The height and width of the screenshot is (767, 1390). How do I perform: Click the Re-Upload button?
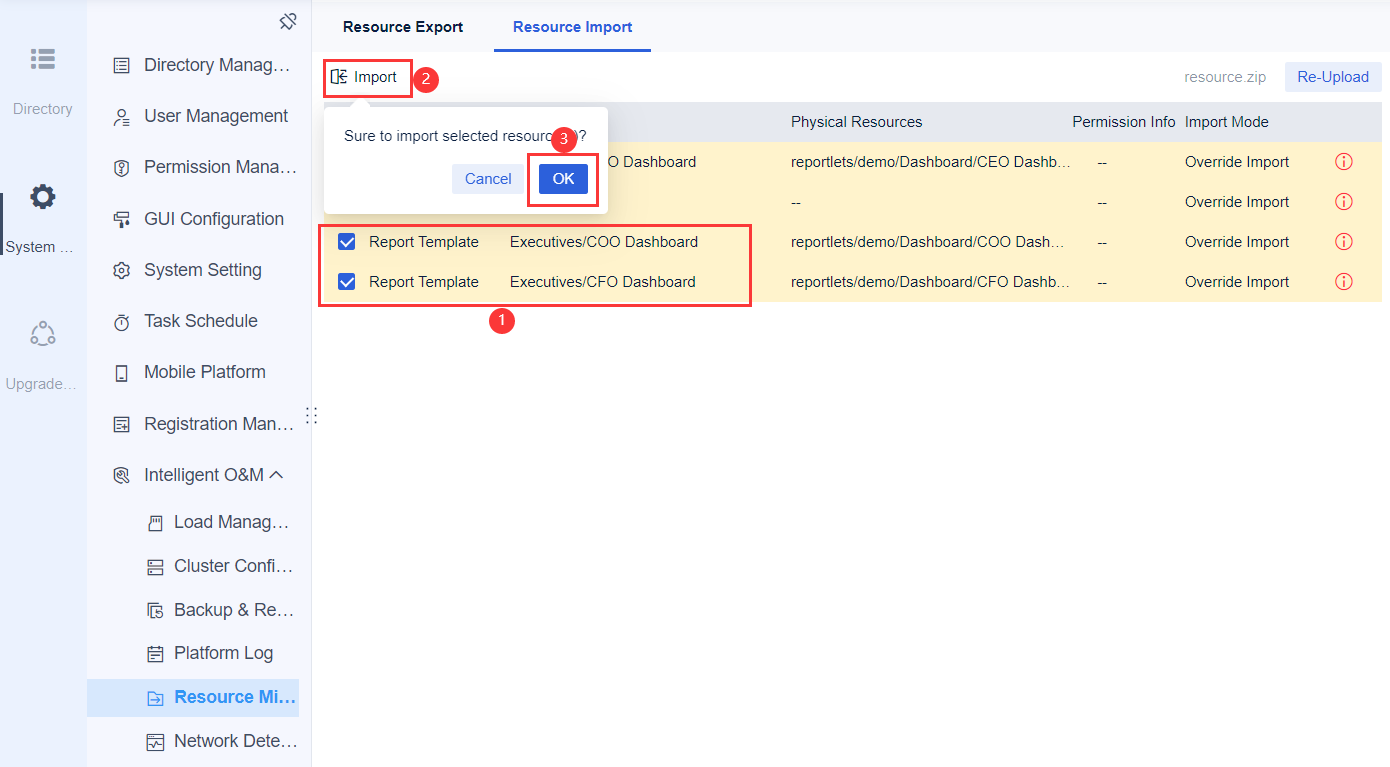[x=1333, y=77]
